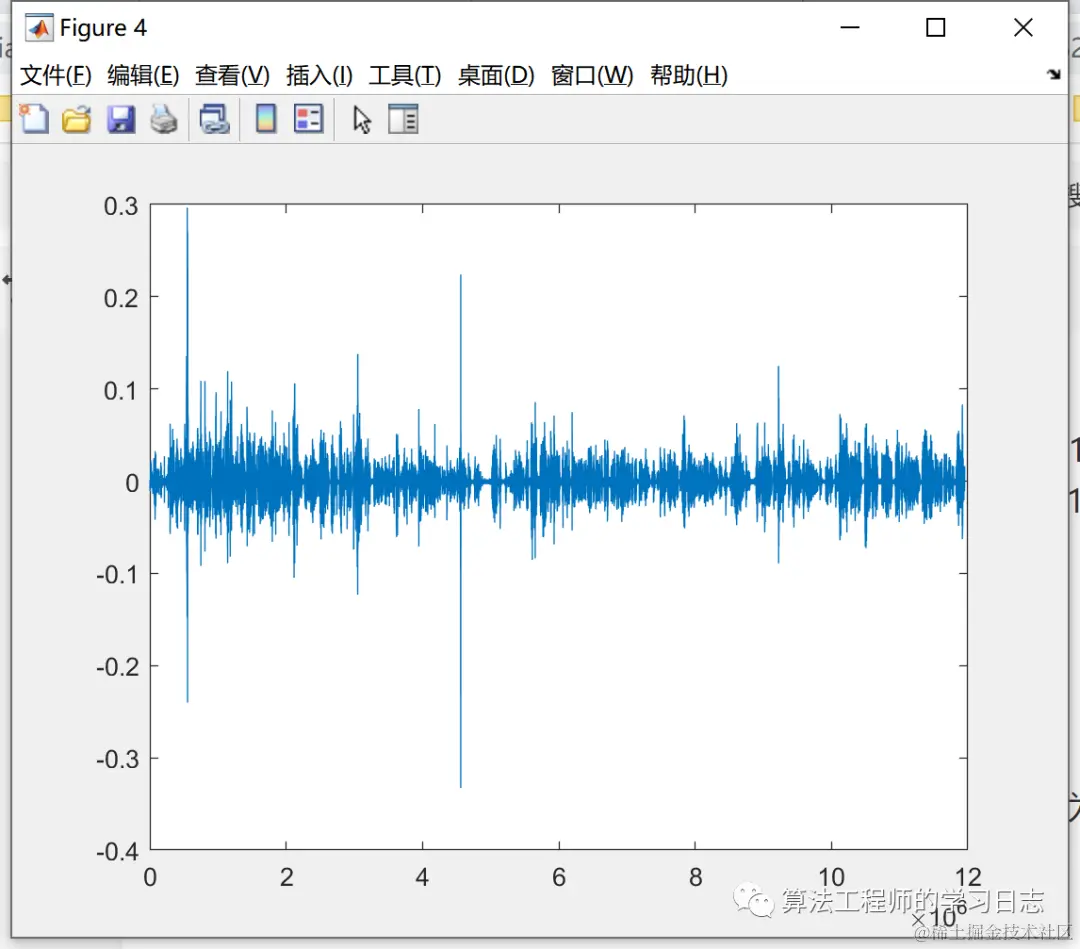Click the Figure 4 title text
This screenshot has height=949, width=1080.
(x=103, y=28)
